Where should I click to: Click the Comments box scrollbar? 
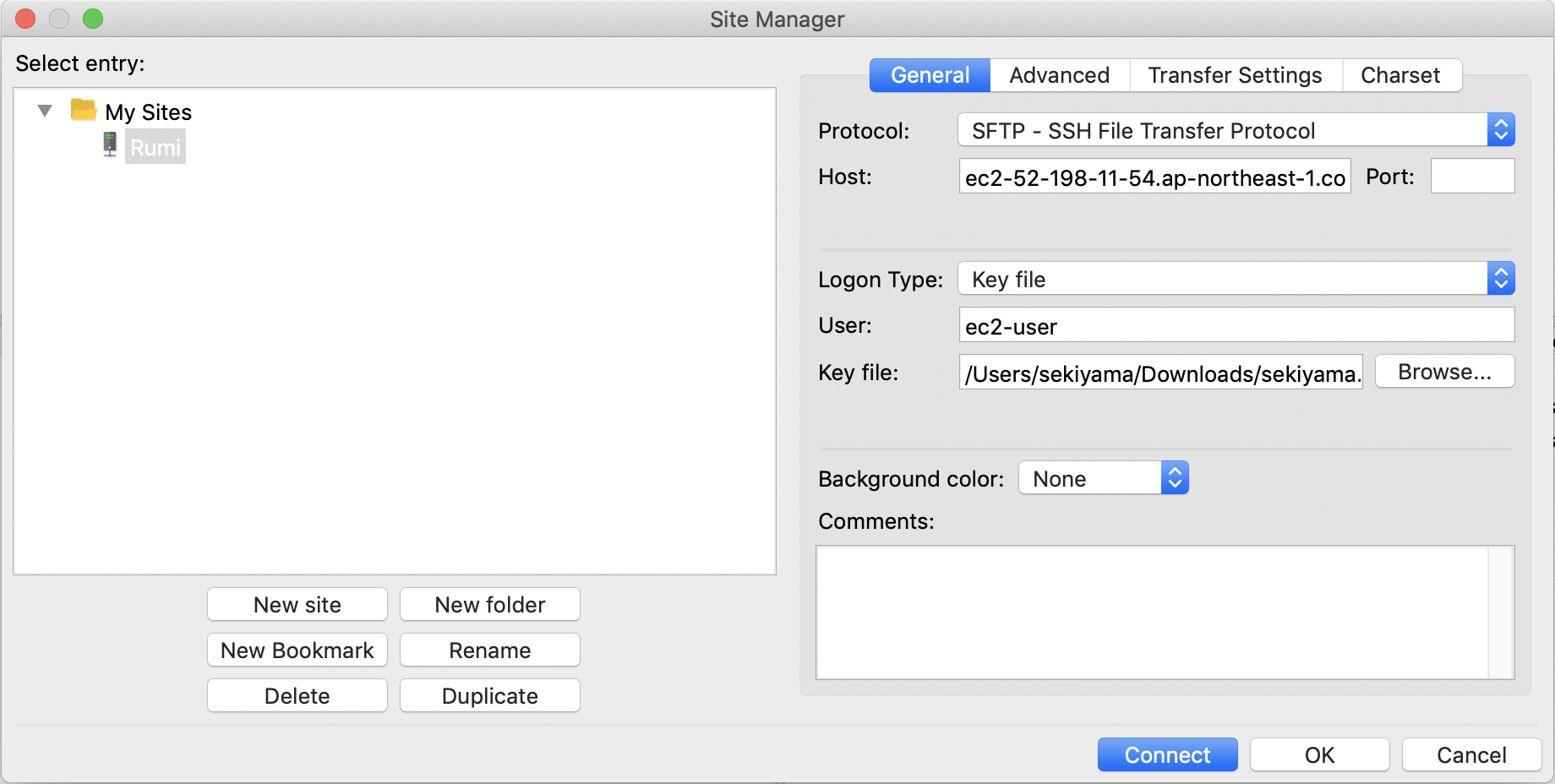tap(1501, 612)
